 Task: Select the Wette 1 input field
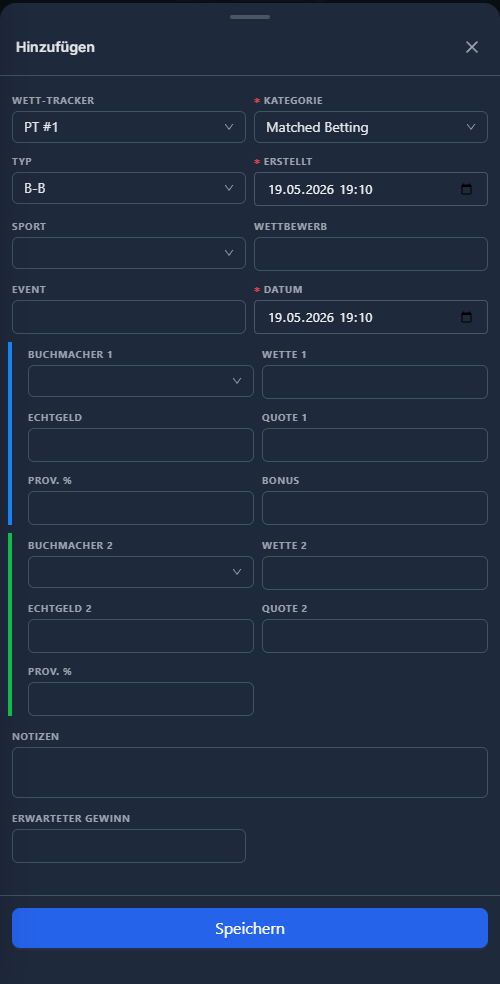(375, 382)
